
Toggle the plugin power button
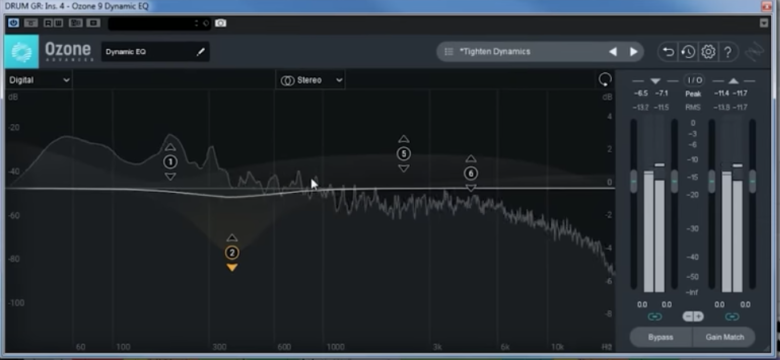13,23
